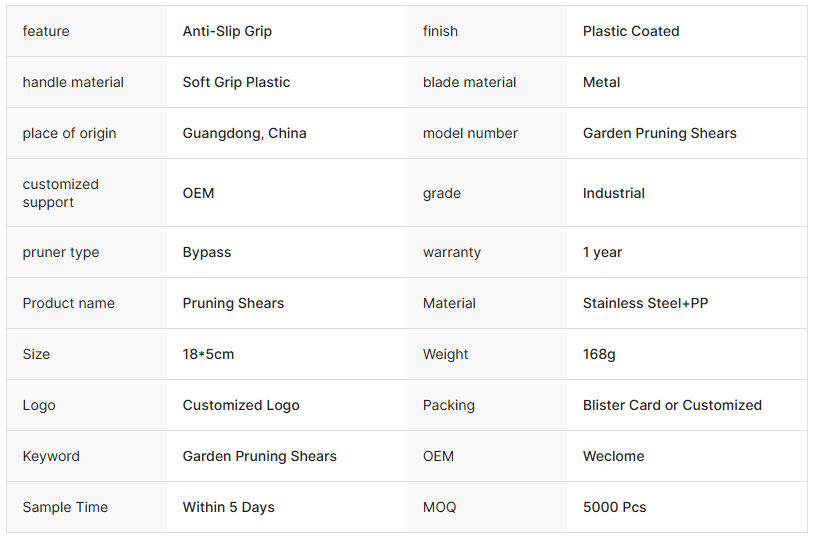Click the 'Product name' label
815x540 pixels.
tap(69, 303)
